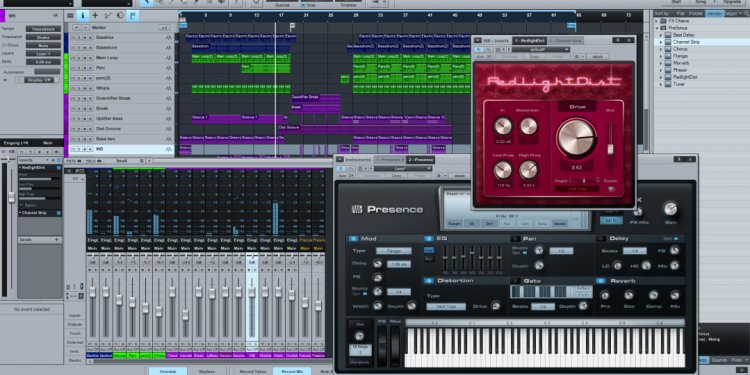Open the Files browser tab
750x375 pixels.
pyautogui.click(x=738, y=360)
